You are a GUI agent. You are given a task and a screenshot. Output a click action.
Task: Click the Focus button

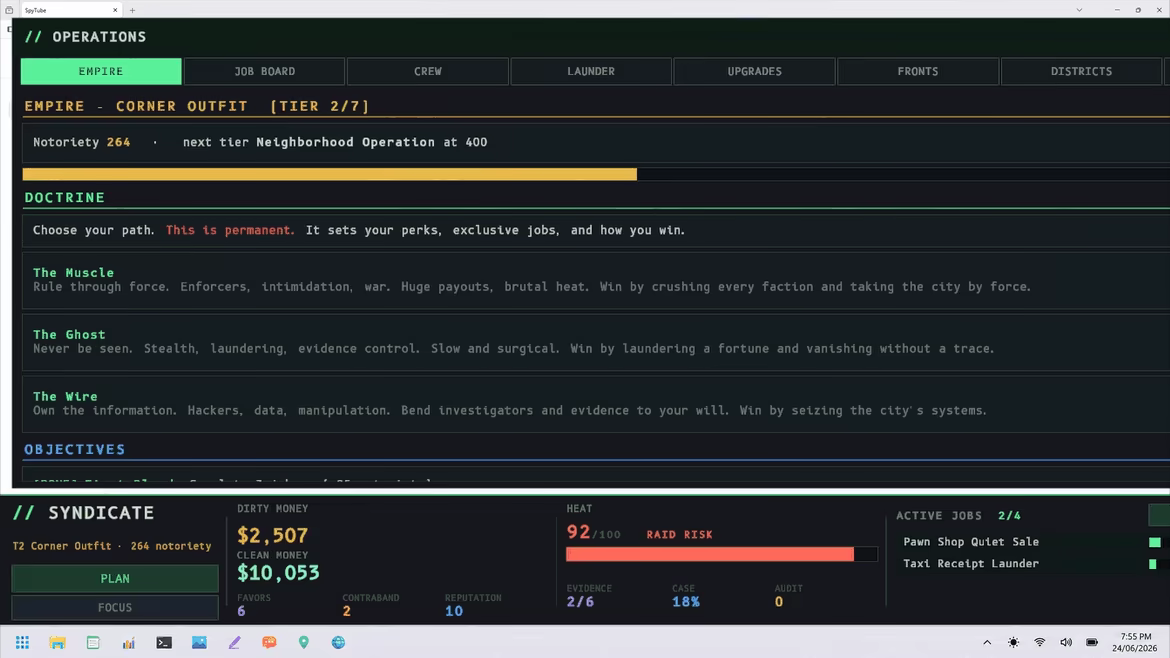(x=115, y=608)
